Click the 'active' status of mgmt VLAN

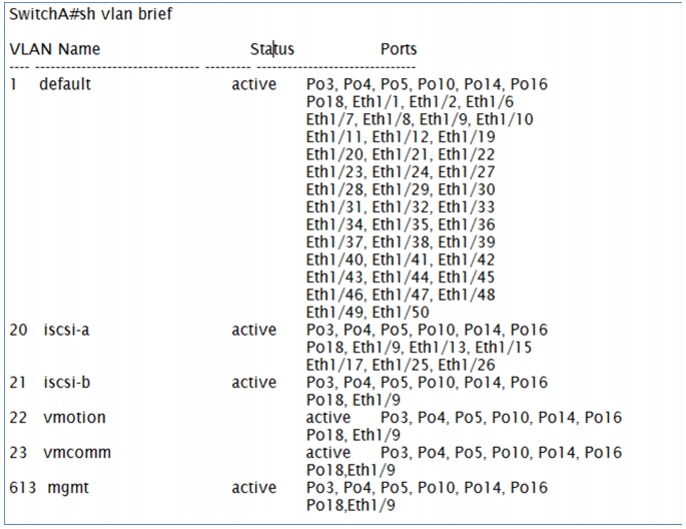pyautogui.click(x=254, y=487)
